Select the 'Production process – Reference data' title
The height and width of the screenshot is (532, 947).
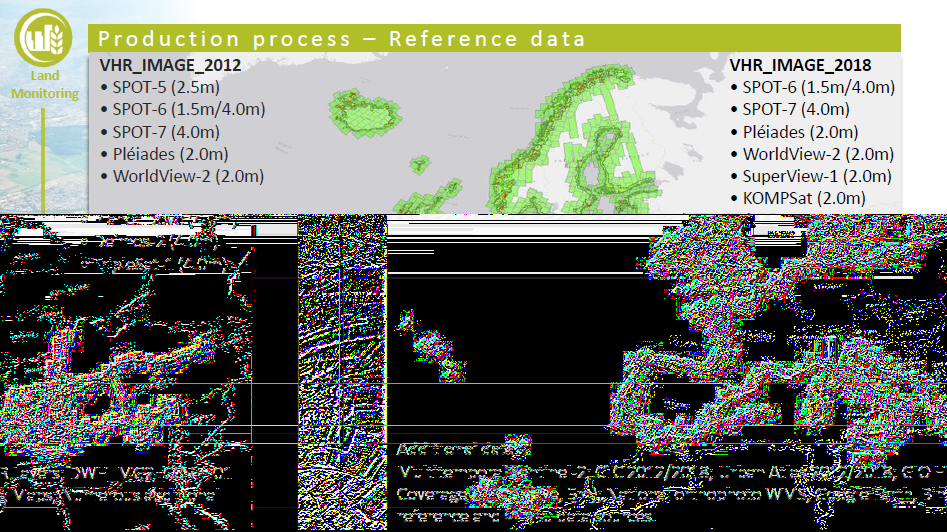coord(342,39)
